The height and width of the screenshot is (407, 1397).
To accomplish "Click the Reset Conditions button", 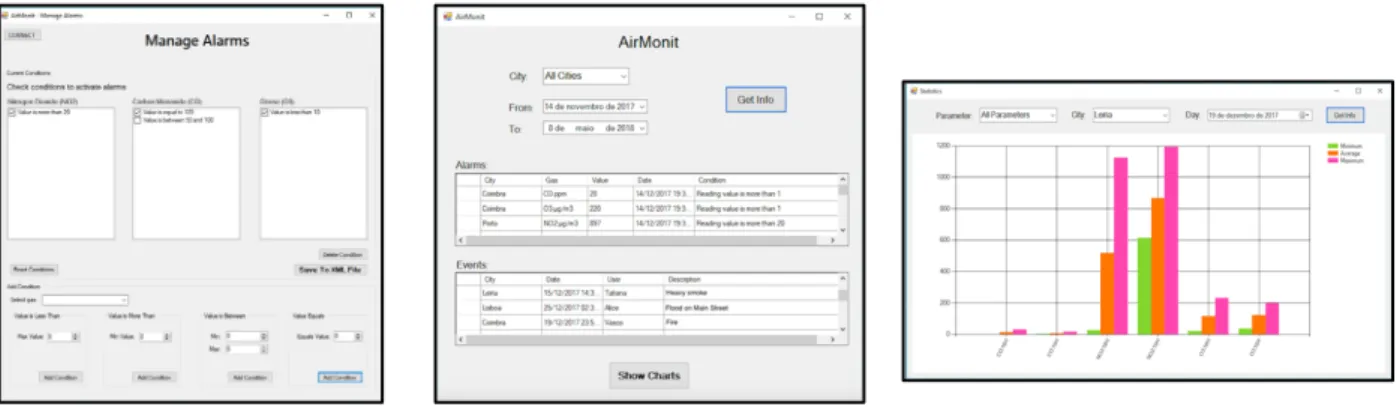I will tap(34, 269).
